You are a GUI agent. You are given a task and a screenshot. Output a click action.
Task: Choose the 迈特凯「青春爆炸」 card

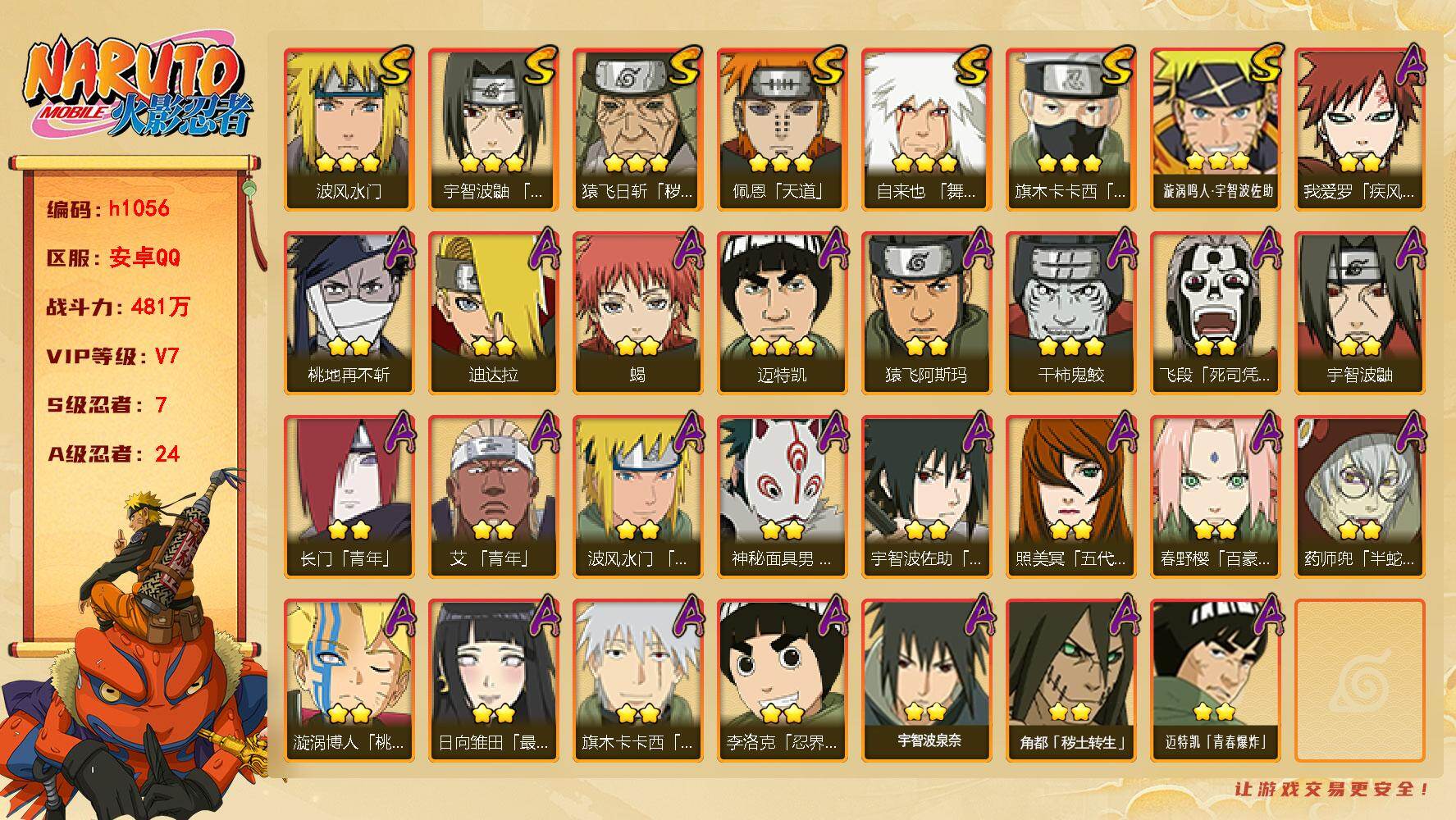point(1215,681)
